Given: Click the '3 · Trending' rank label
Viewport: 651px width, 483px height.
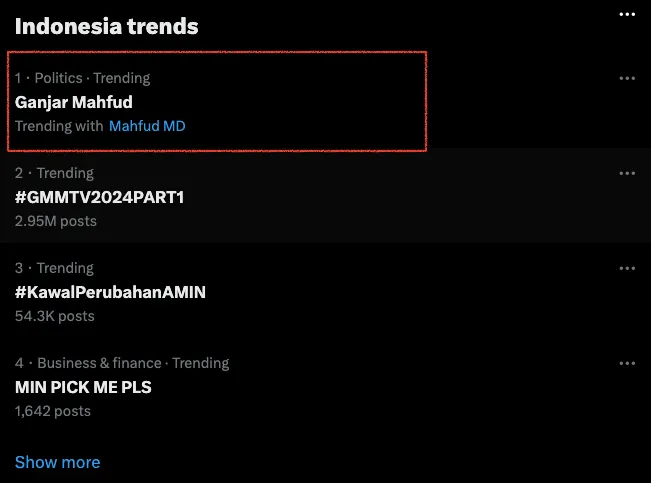Looking at the screenshot, I should (x=54, y=268).
